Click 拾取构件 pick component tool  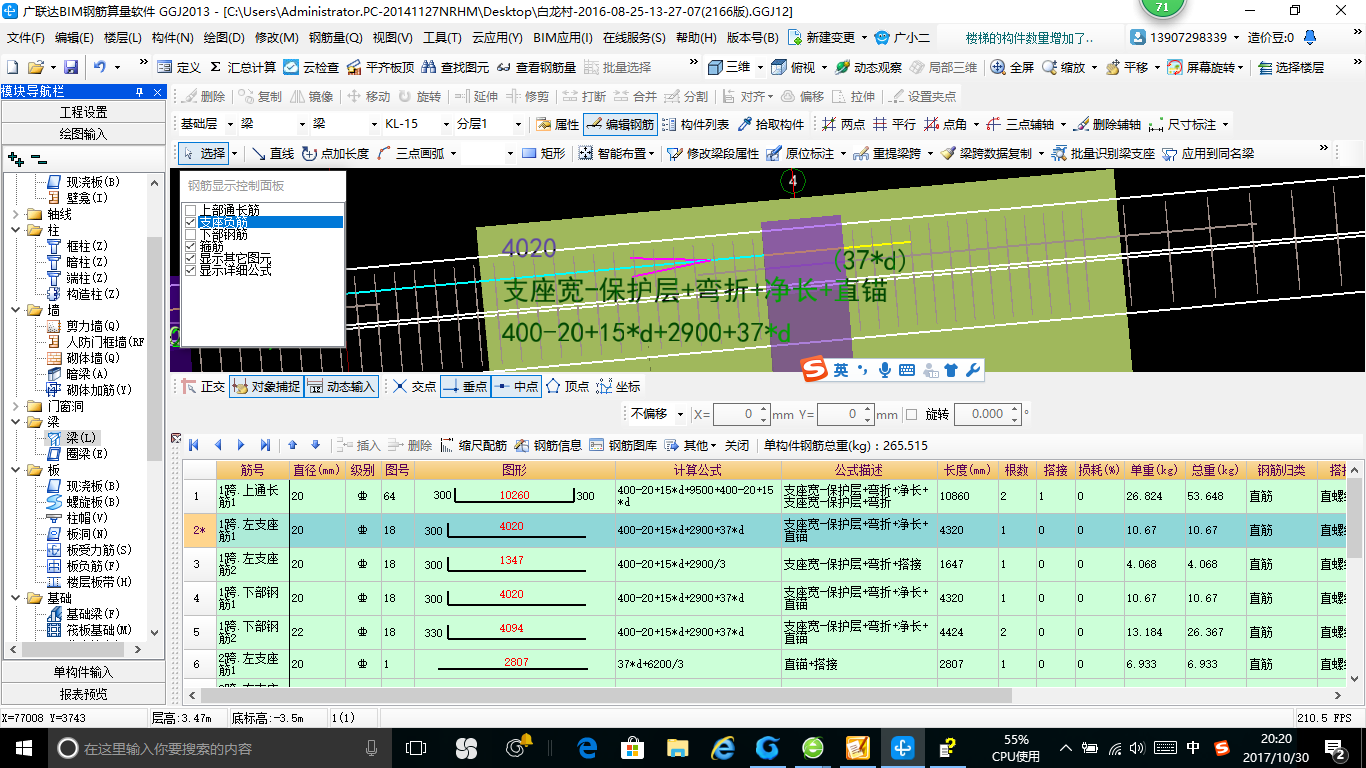coord(770,125)
